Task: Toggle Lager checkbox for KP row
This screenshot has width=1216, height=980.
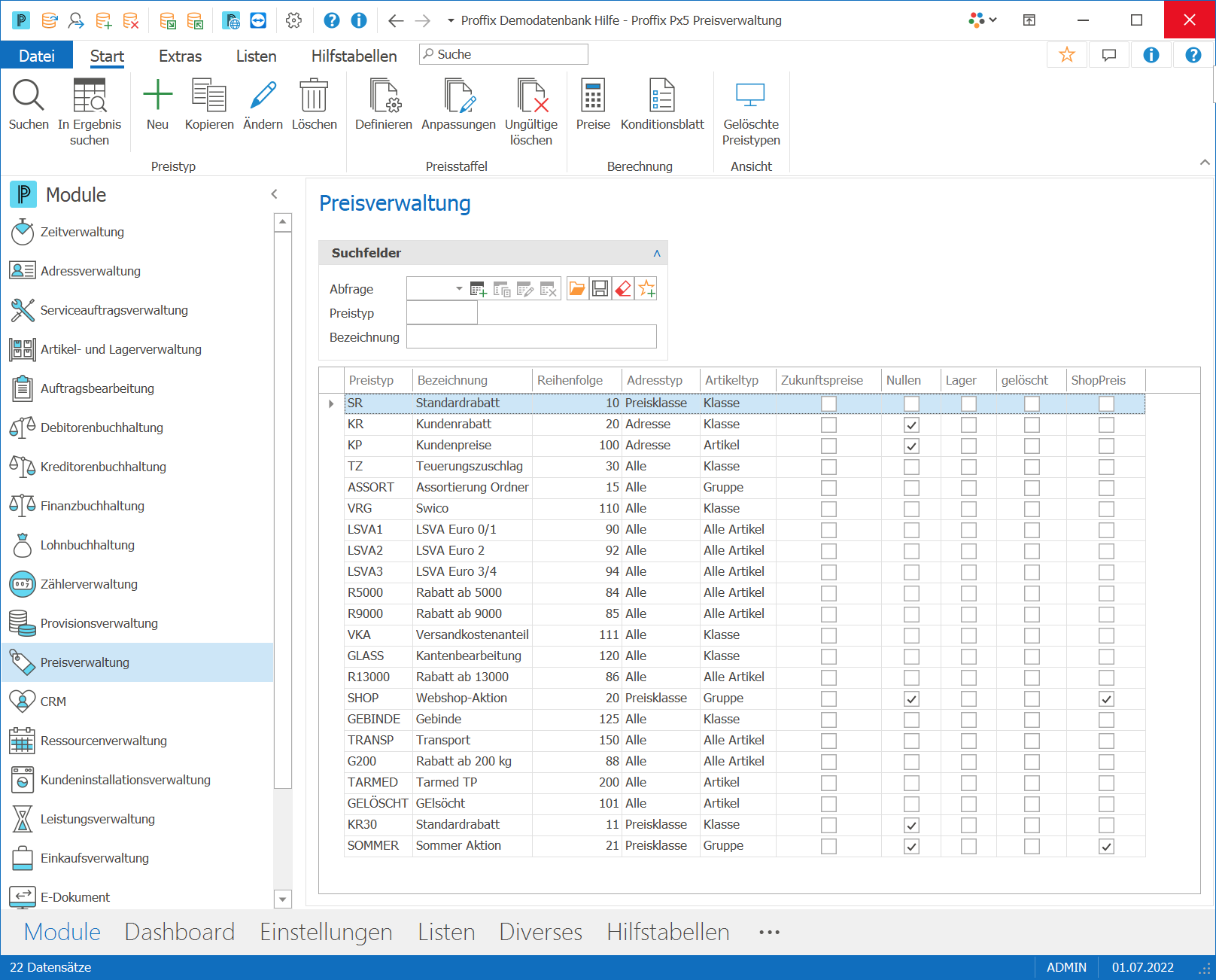Action: point(968,446)
